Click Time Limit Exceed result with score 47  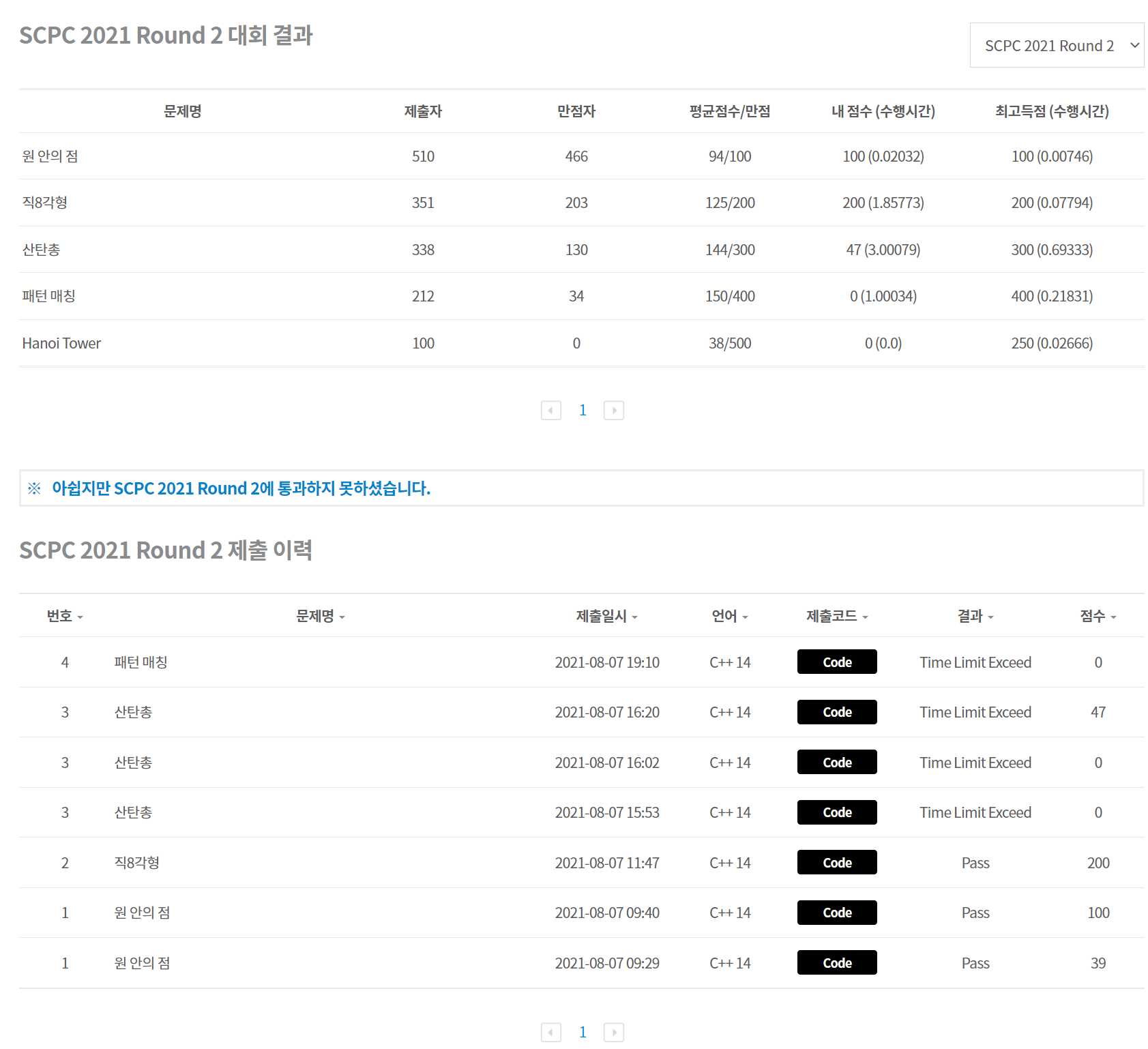tap(975, 712)
